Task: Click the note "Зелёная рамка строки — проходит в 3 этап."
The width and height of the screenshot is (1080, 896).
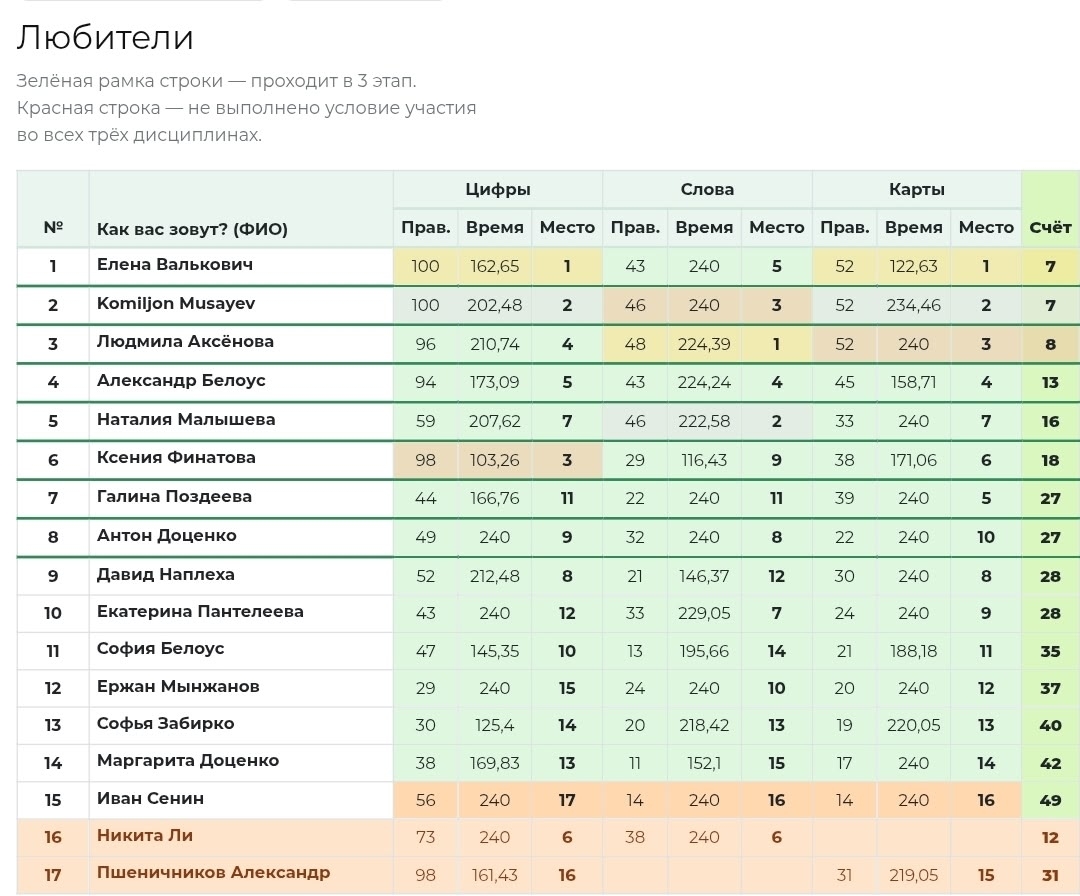Action: click(216, 81)
